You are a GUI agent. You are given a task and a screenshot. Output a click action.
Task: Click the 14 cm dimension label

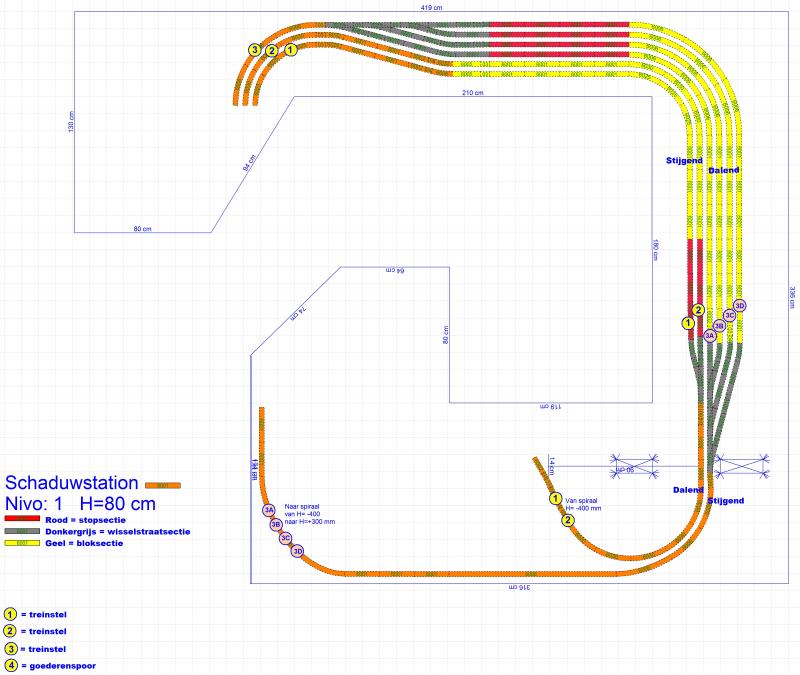click(552, 466)
